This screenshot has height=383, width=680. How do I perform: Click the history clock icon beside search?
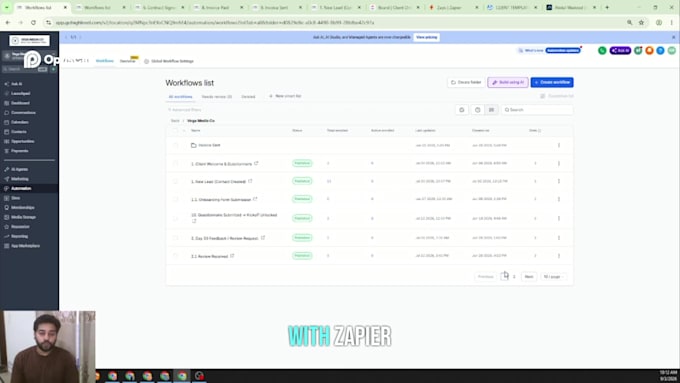coord(477,110)
